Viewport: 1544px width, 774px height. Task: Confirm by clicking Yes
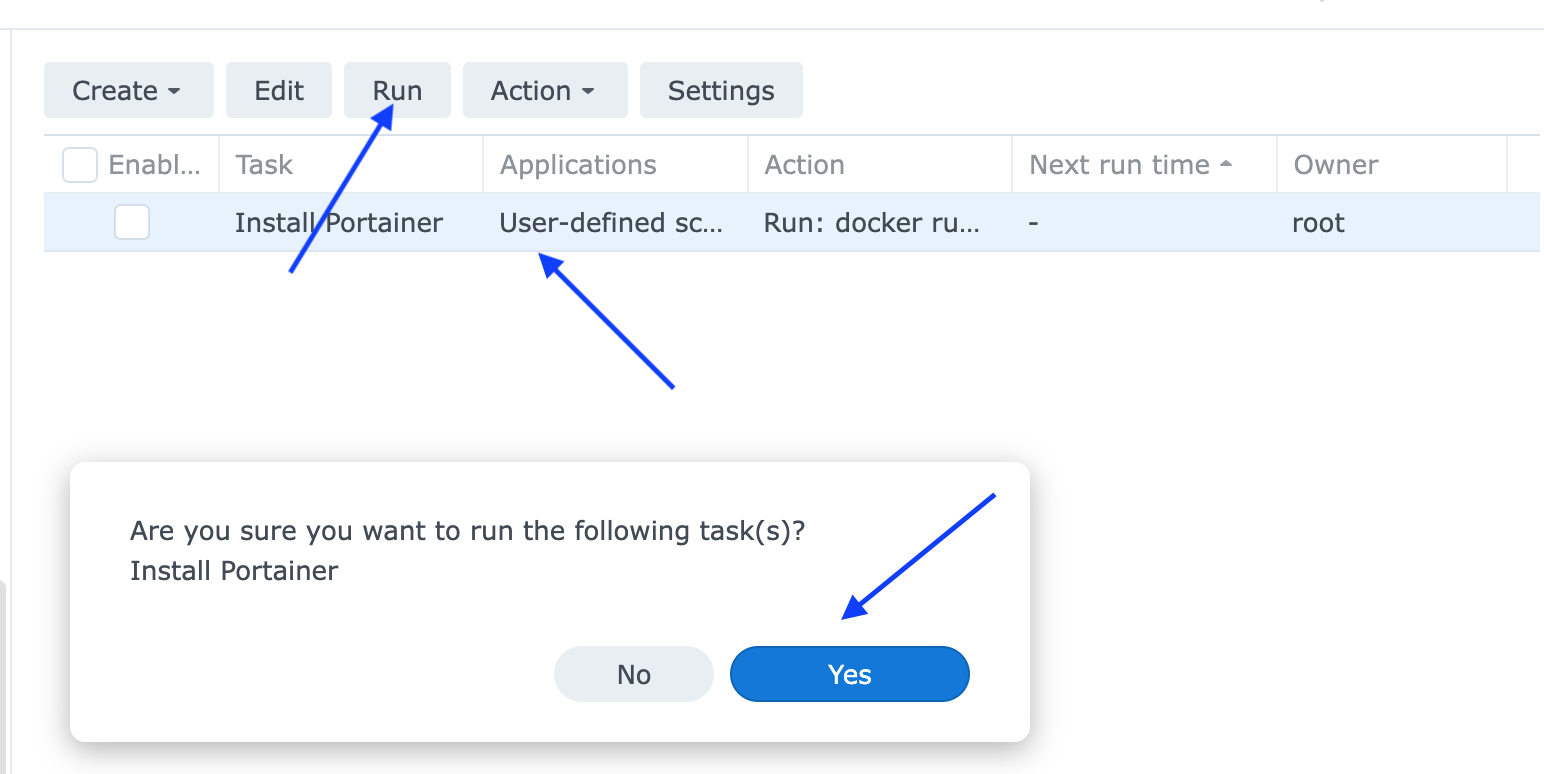[849, 674]
